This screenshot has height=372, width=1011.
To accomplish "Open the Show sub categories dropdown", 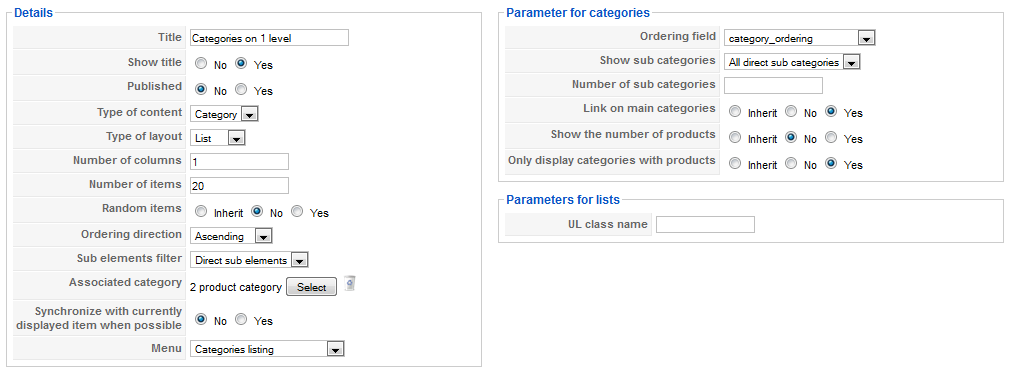I will tap(792, 63).
